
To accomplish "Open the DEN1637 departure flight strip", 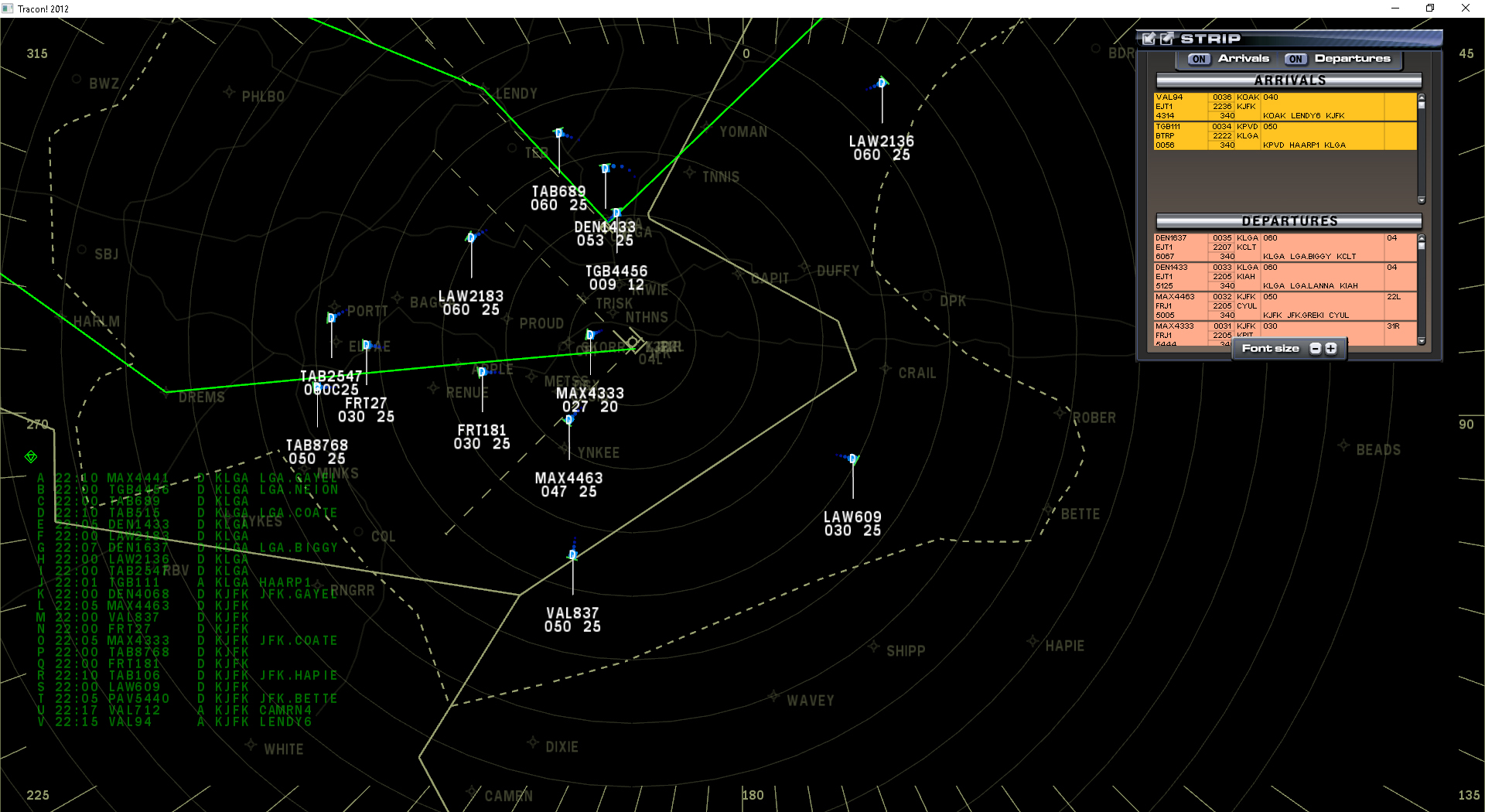I will pyautogui.click(x=1285, y=247).
